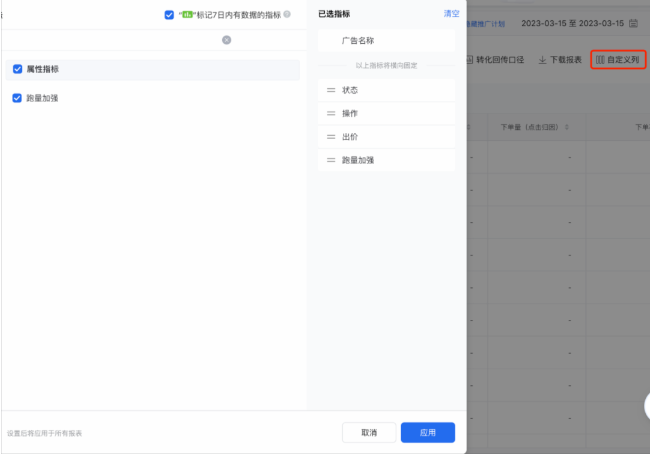Select 状态 in the selected metrics list
This screenshot has height=454, width=650.
click(386, 90)
